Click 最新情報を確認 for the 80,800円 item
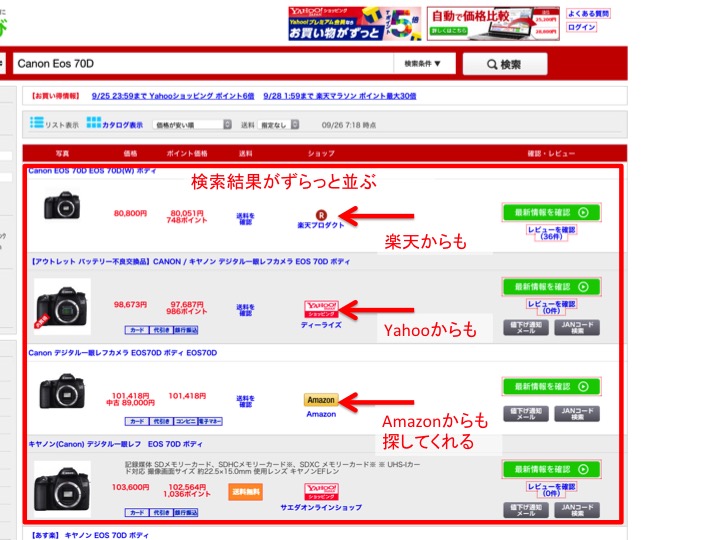The width and height of the screenshot is (720, 540). [551, 212]
